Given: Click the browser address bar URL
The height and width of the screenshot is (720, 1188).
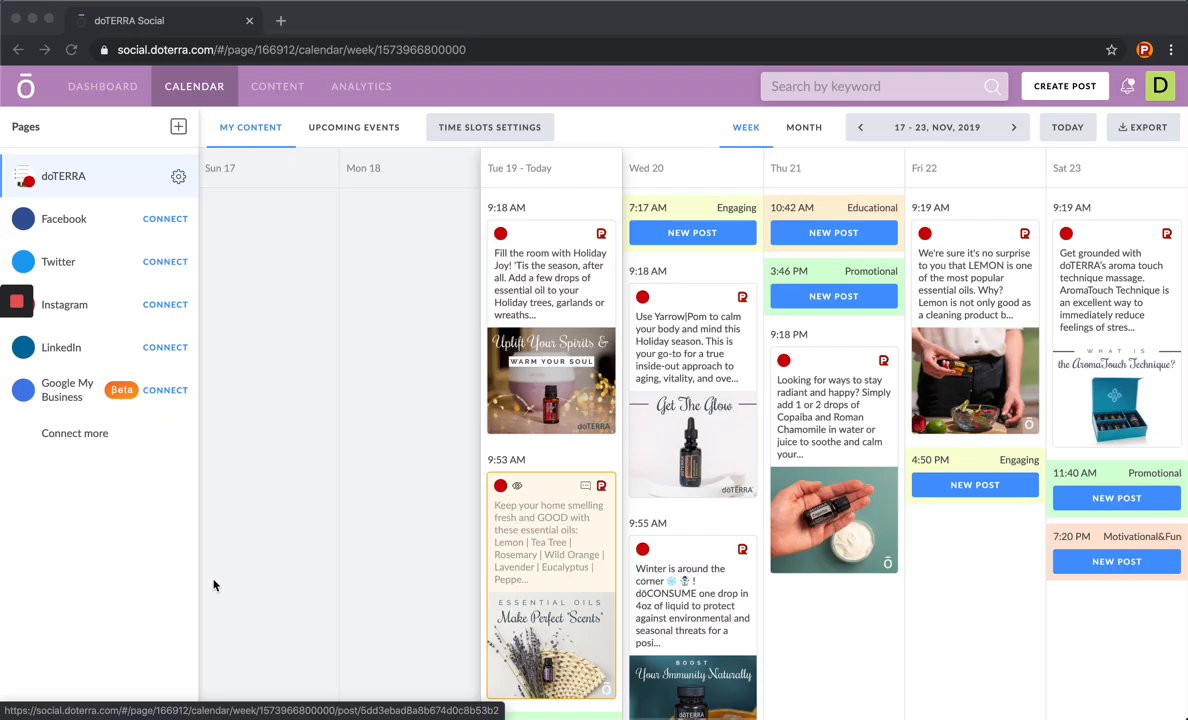Looking at the screenshot, I should (x=292, y=50).
